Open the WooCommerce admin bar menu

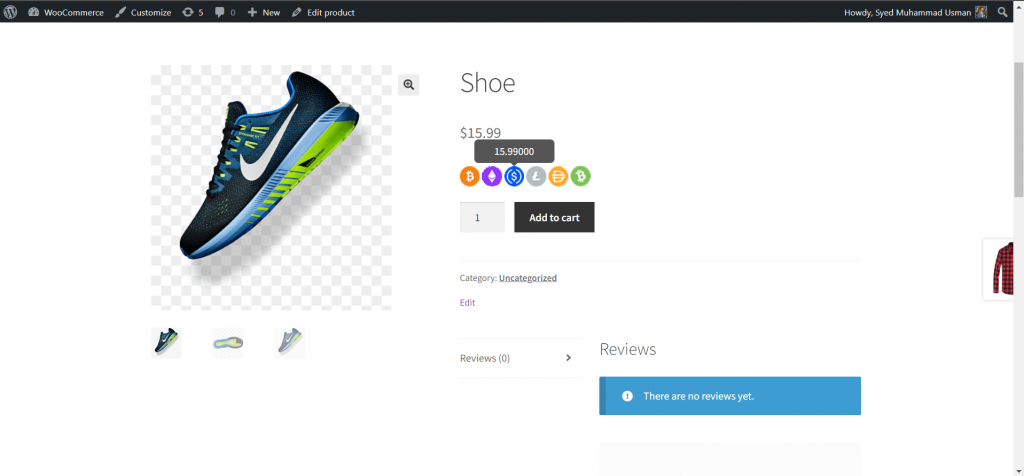[66, 12]
